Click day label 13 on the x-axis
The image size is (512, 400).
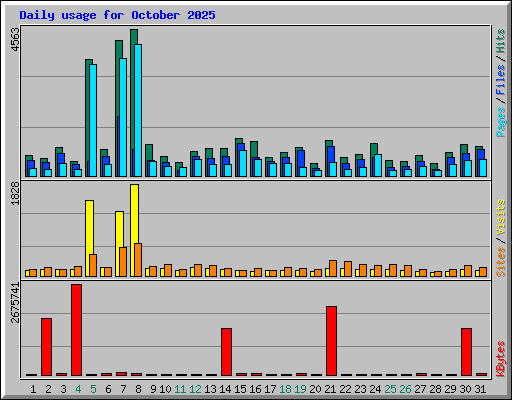click(210, 389)
